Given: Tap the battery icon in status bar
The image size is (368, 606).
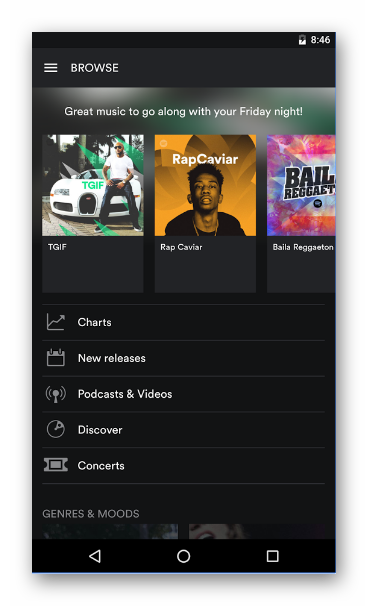Looking at the screenshot, I should [x=302, y=40].
